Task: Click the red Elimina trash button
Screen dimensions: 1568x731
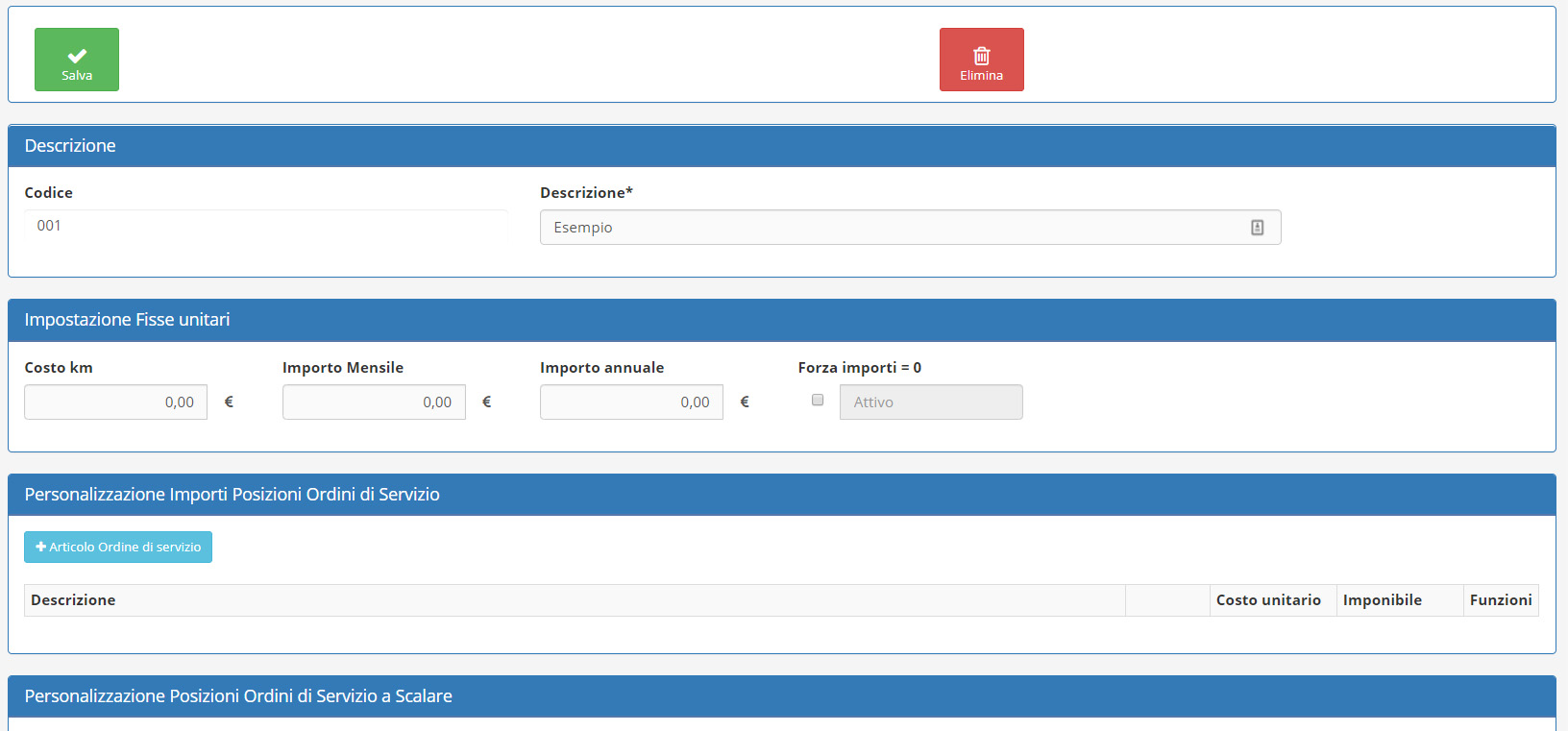Action: click(x=981, y=60)
